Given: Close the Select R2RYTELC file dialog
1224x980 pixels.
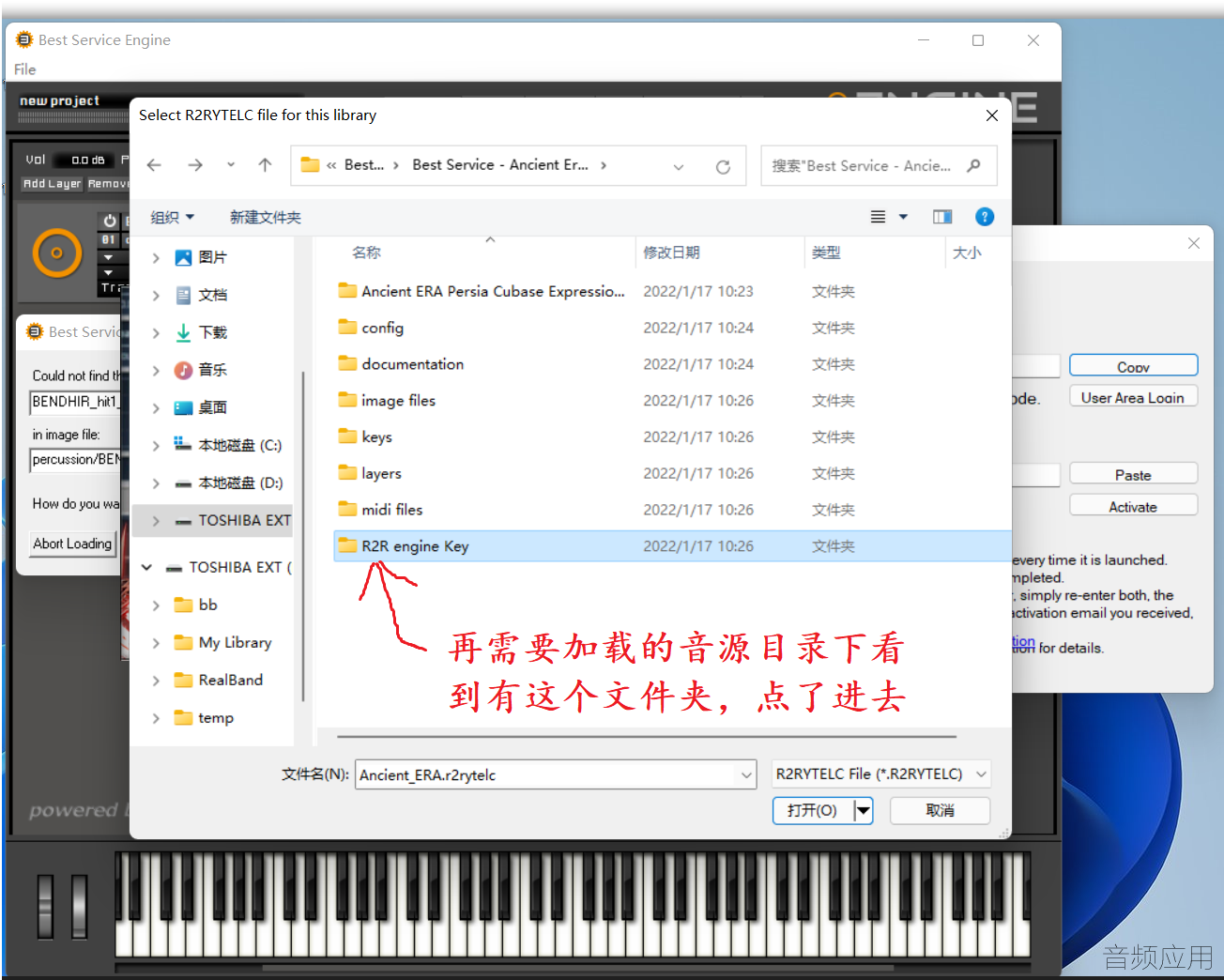Looking at the screenshot, I should [992, 115].
